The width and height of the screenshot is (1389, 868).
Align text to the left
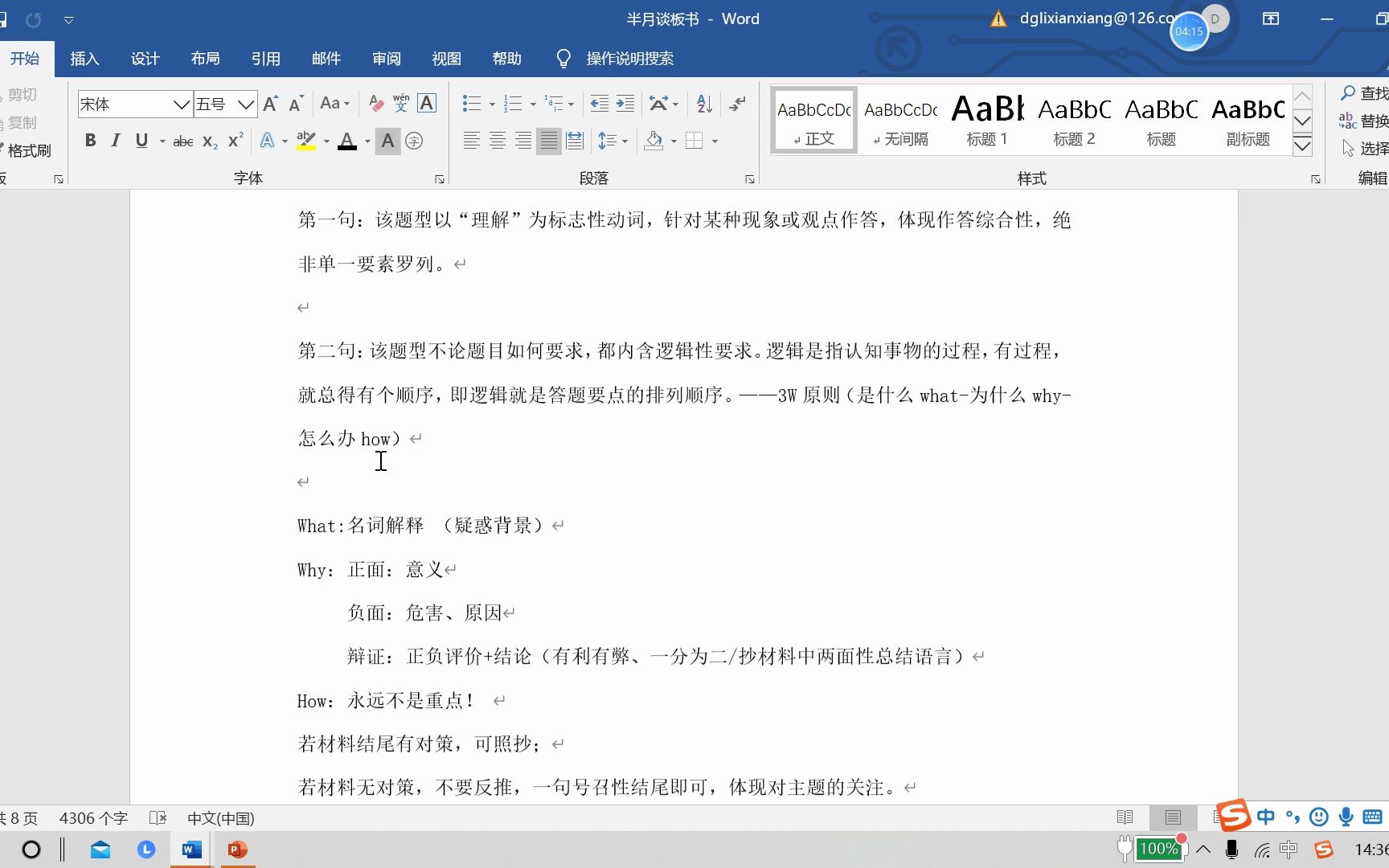point(472,141)
